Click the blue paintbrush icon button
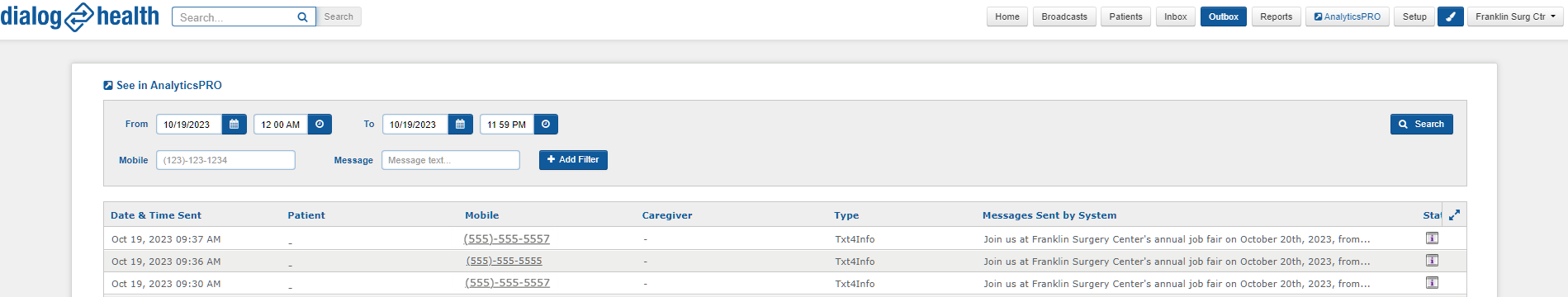1568x297 pixels. pos(1451,16)
